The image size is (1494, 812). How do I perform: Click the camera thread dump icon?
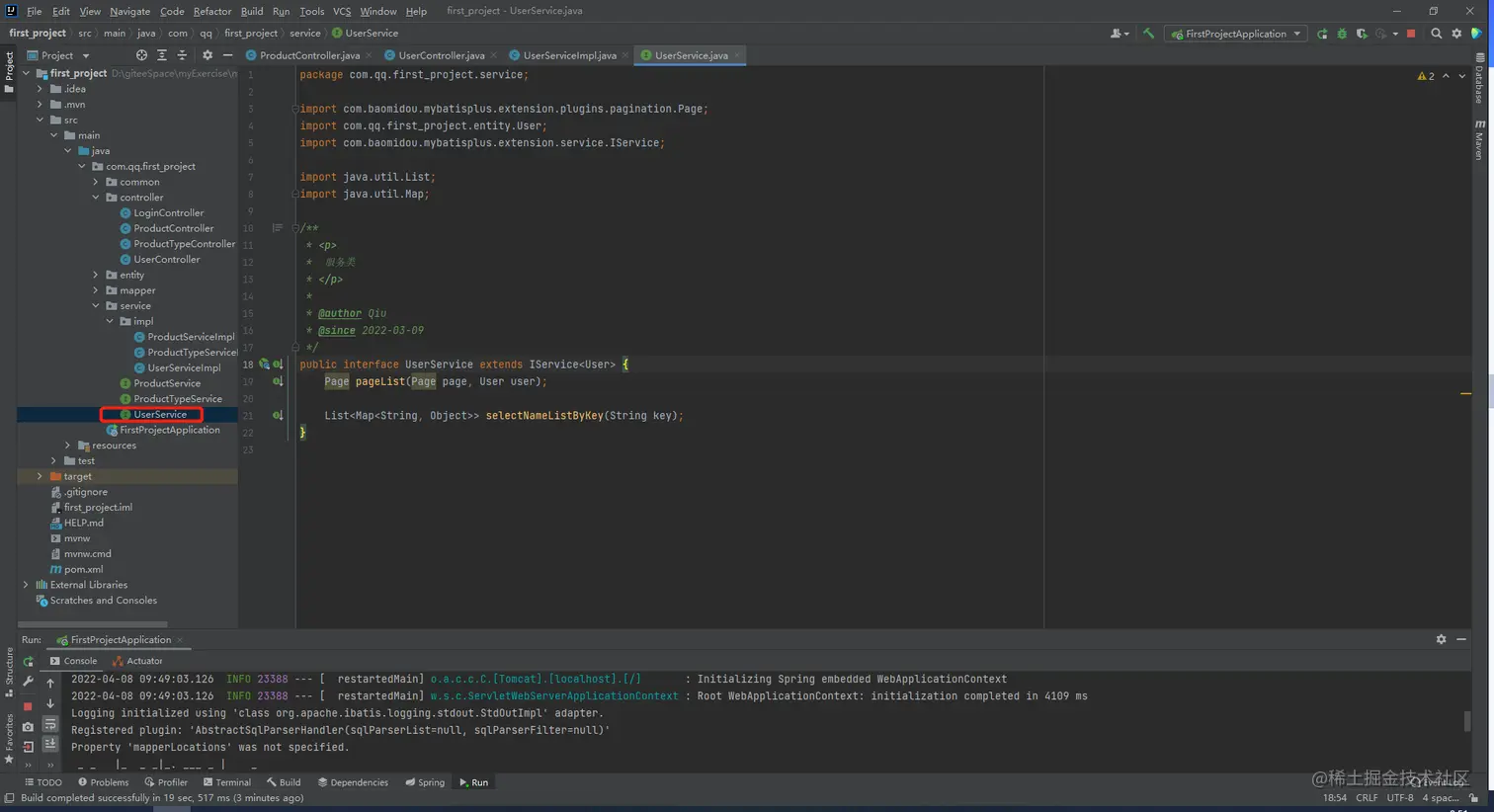tap(28, 727)
